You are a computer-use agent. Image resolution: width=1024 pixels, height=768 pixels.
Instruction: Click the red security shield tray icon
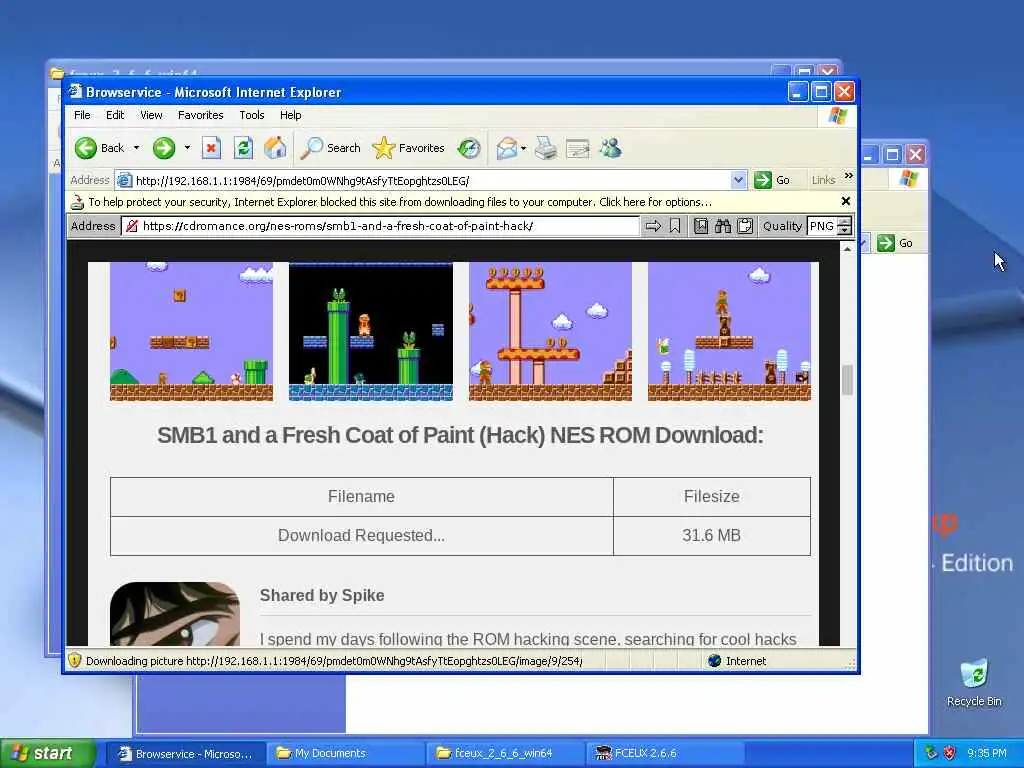[950, 754]
